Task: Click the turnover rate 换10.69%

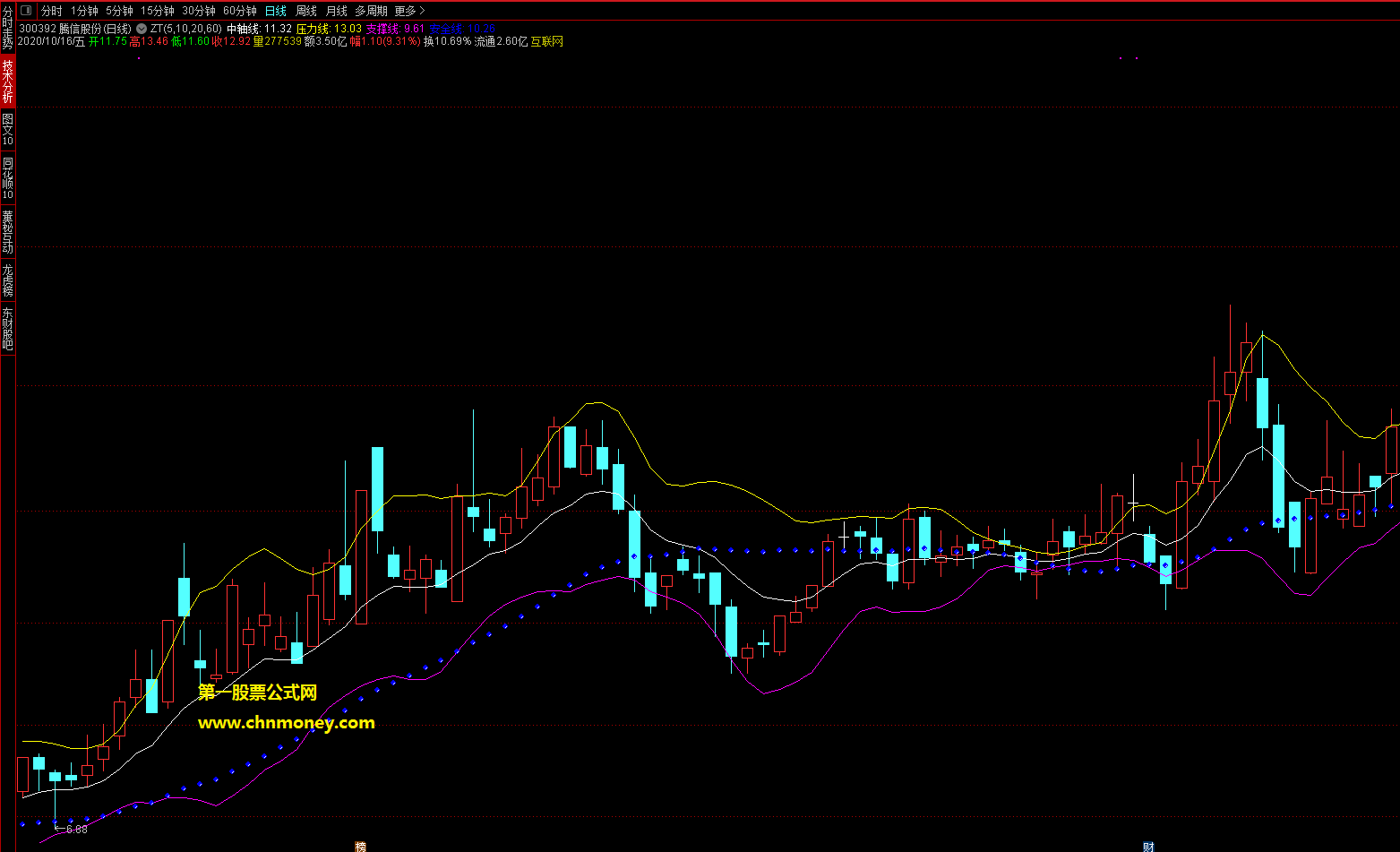Action: click(x=447, y=41)
